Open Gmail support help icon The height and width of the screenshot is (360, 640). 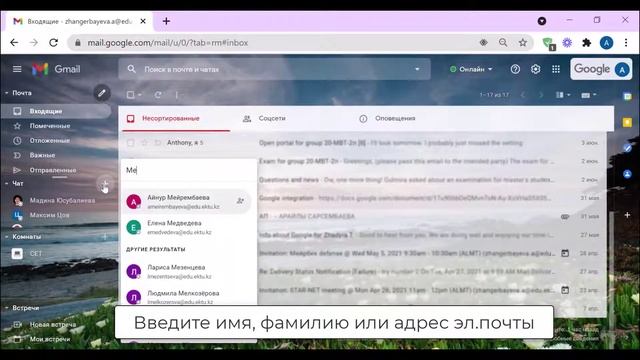coord(515,69)
